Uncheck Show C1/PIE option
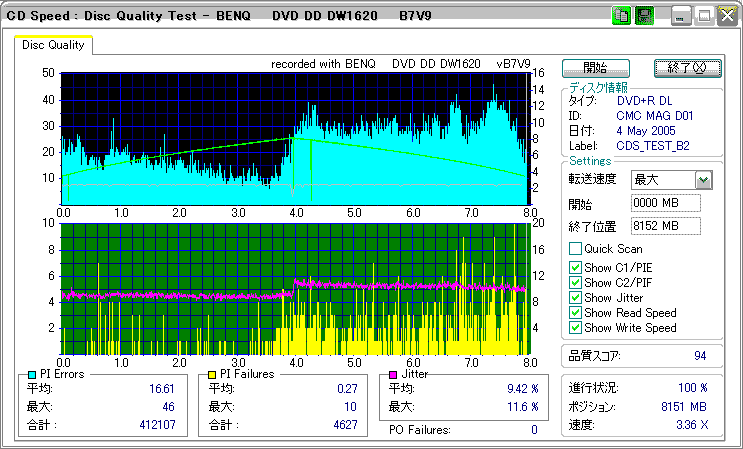 [575, 267]
